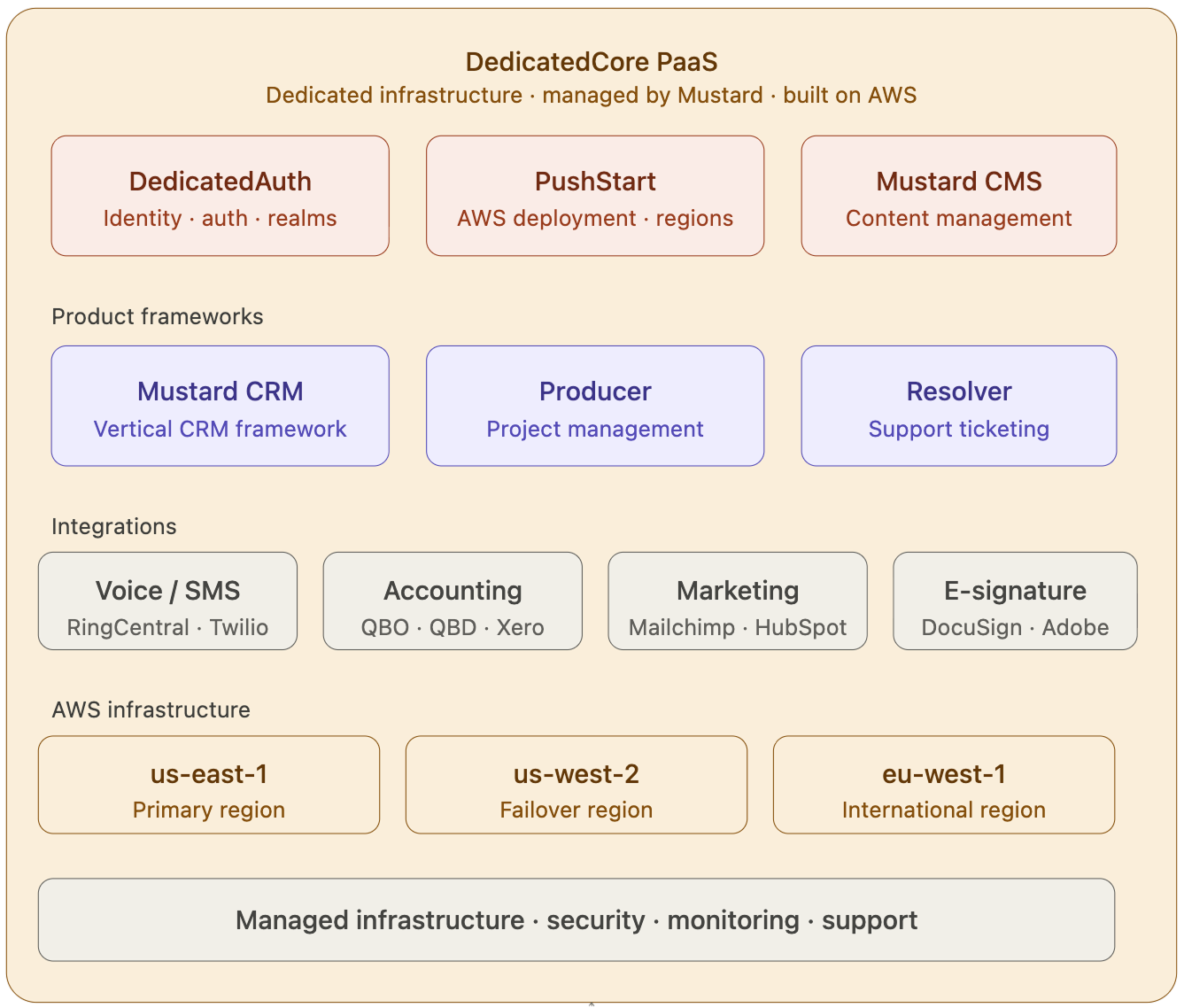Screen dimensions: 1184x1008
Task: Click the eu-west-1 international region box
Action: pyautogui.click(x=943, y=785)
